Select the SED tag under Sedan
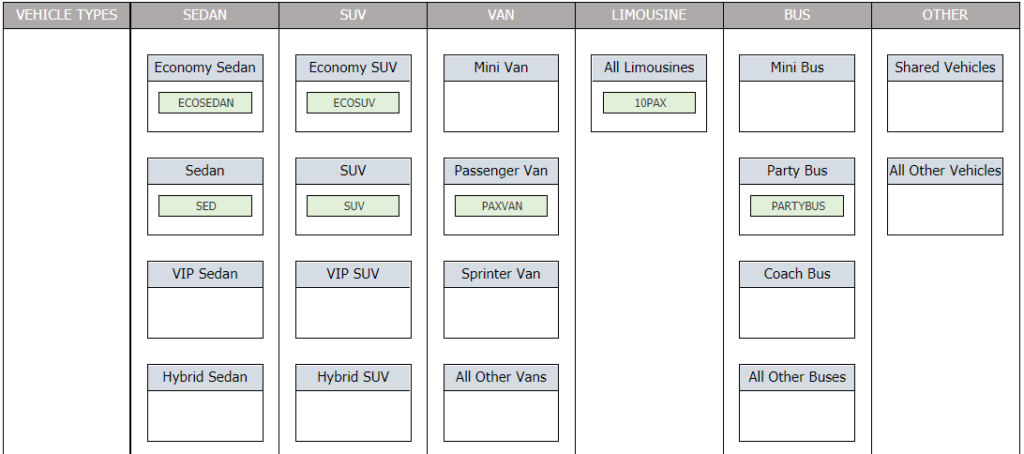Image resolution: width=1024 pixels, height=454 pixels. point(205,206)
